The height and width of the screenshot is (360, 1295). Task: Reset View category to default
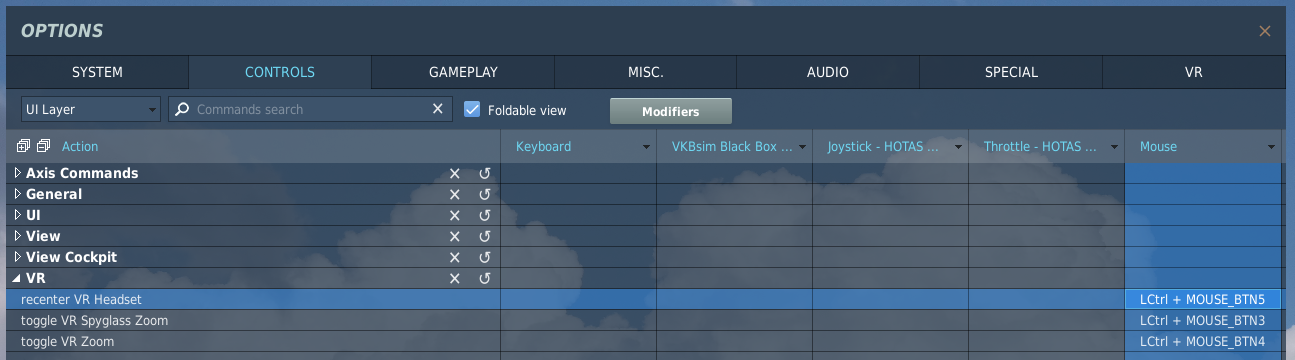pyautogui.click(x=485, y=236)
